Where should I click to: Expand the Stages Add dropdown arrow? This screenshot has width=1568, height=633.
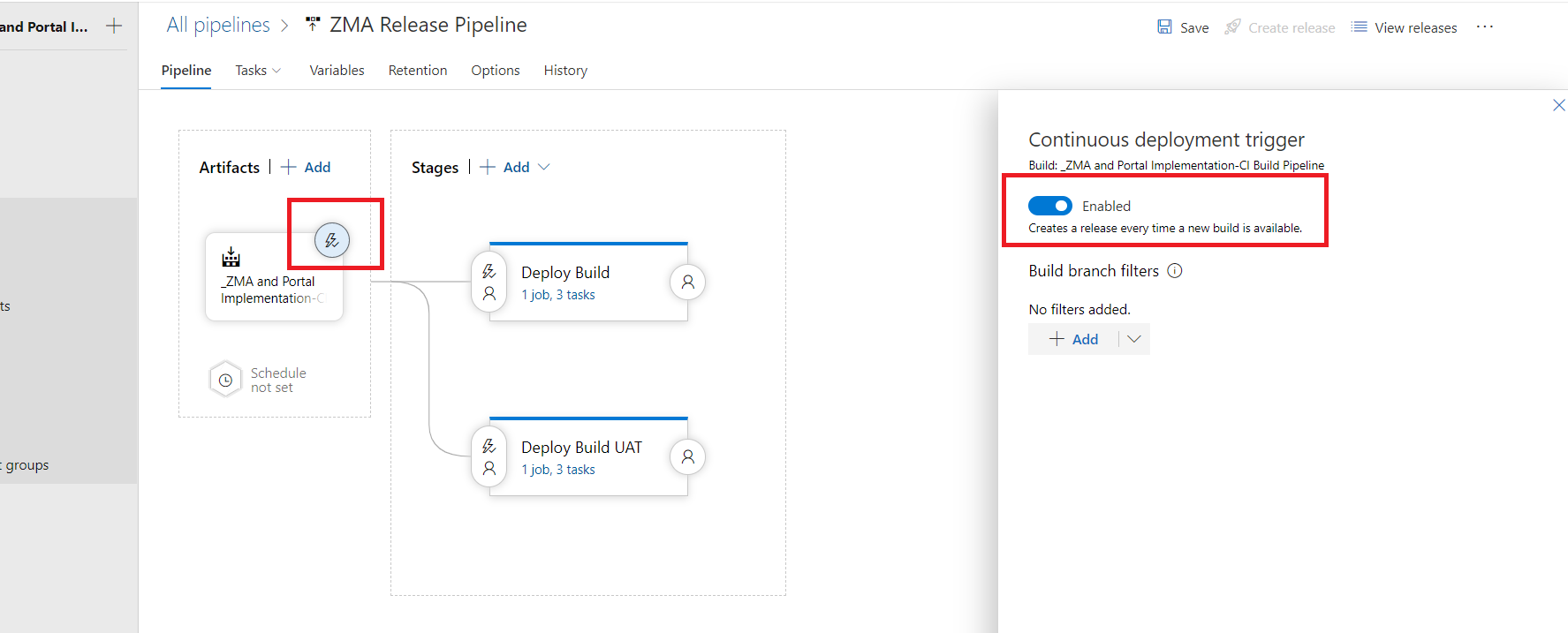point(544,167)
